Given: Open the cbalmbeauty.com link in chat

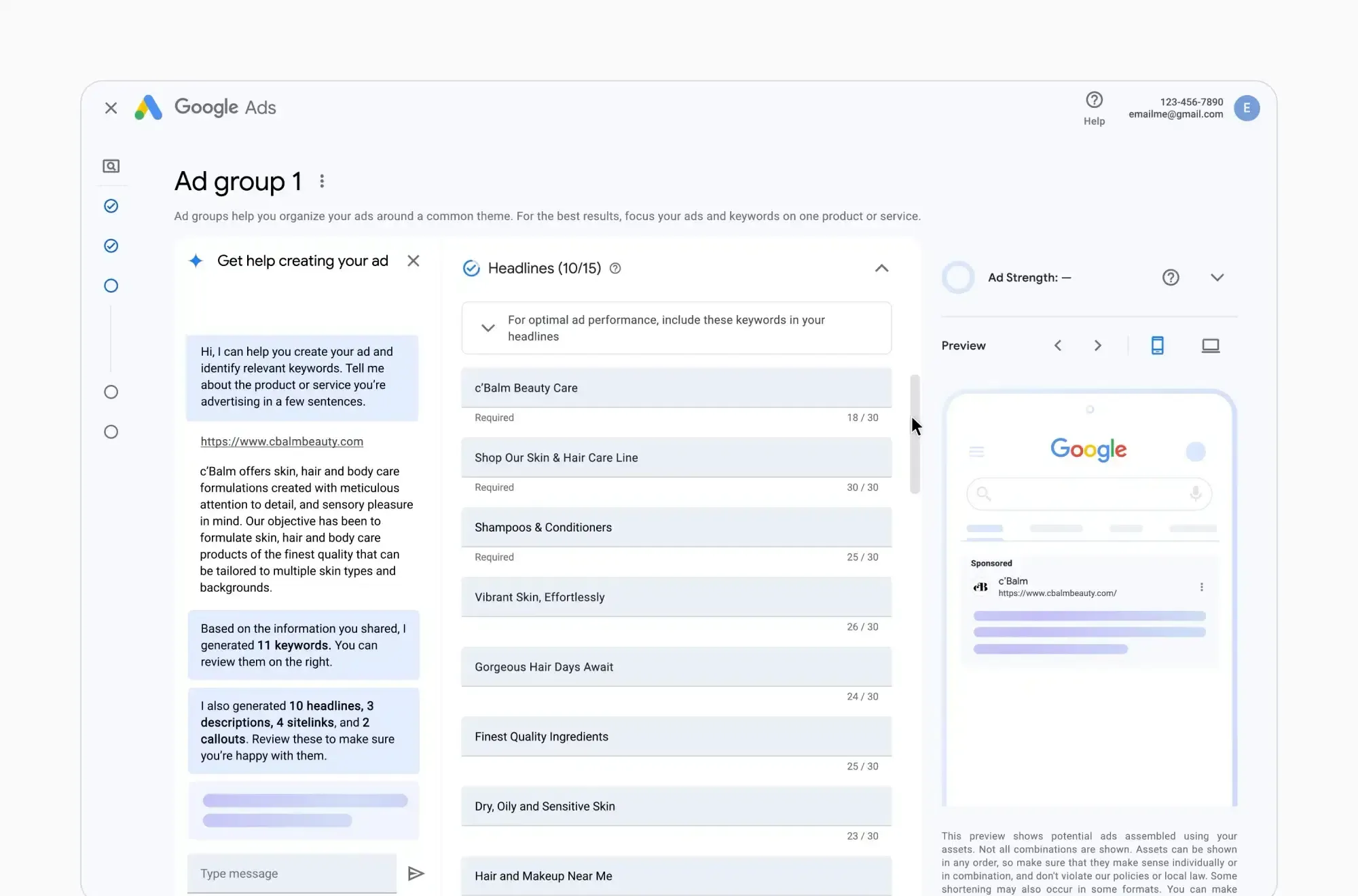Looking at the screenshot, I should pos(282,441).
